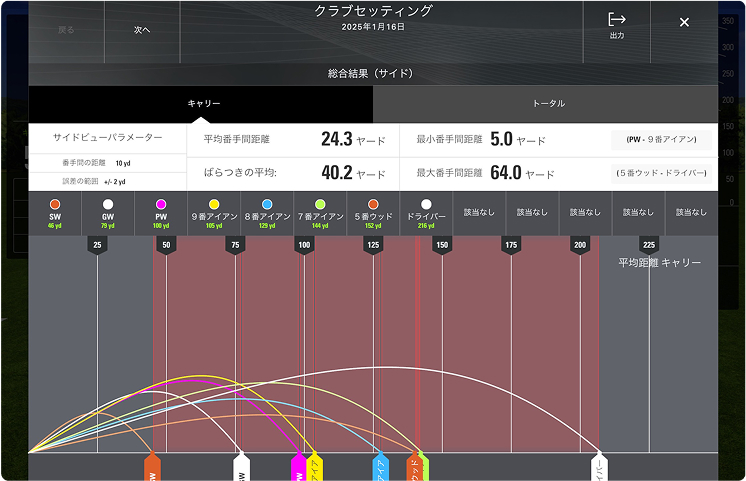Proceed with the 次へ button
Screen dimensions: 746x481
tap(142, 30)
